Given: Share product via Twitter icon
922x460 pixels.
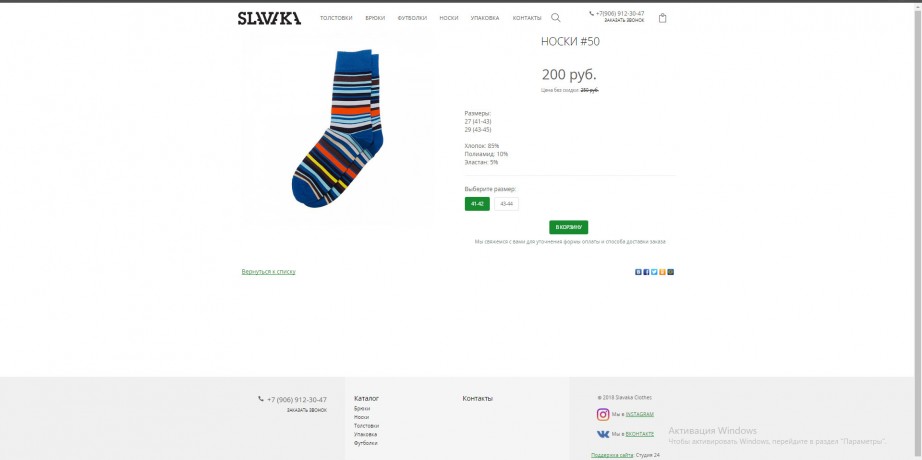Looking at the screenshot, I should tap(654, 272).
